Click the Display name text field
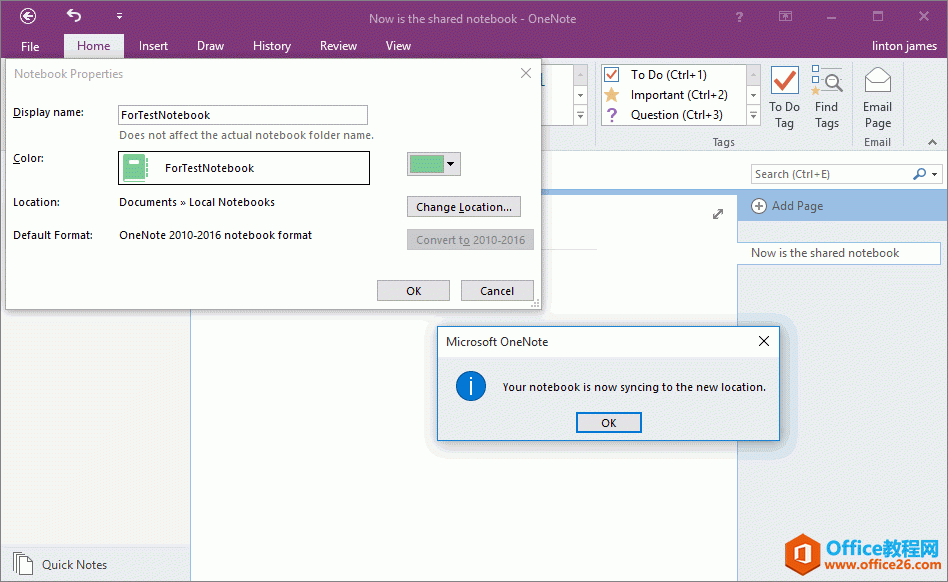Viewport: 948px width, 582px height. [243, 115]
